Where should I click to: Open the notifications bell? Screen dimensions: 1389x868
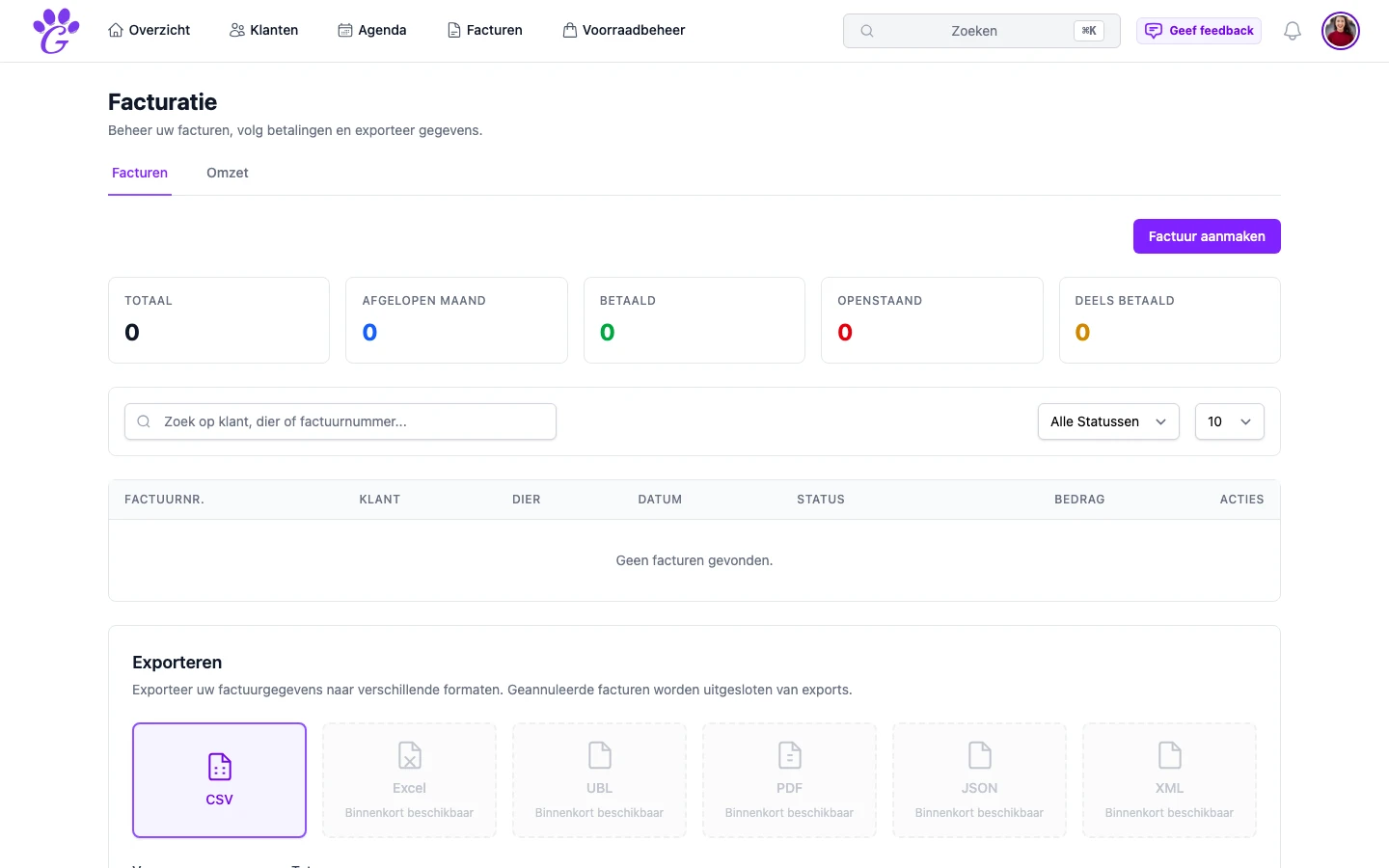tap(1292, 31)
